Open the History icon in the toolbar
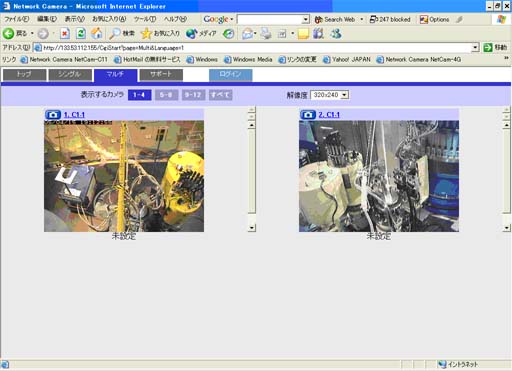The height and width of the screenshot is (371, 512). [229, 33]
